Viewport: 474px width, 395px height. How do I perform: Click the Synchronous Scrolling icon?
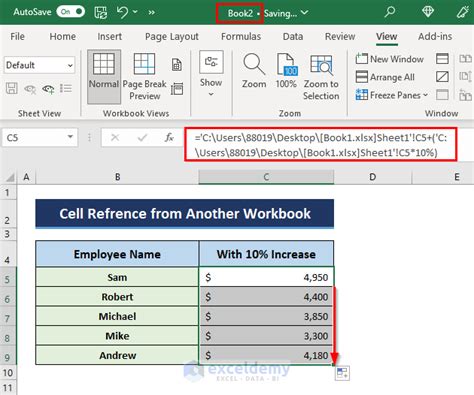click(x=465, y=77)
